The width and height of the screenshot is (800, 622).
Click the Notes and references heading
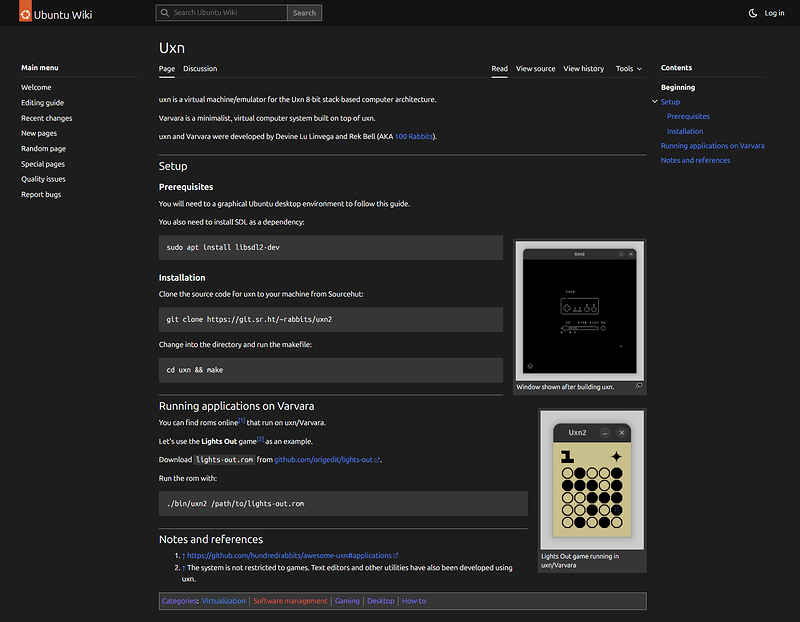(211, 539)
